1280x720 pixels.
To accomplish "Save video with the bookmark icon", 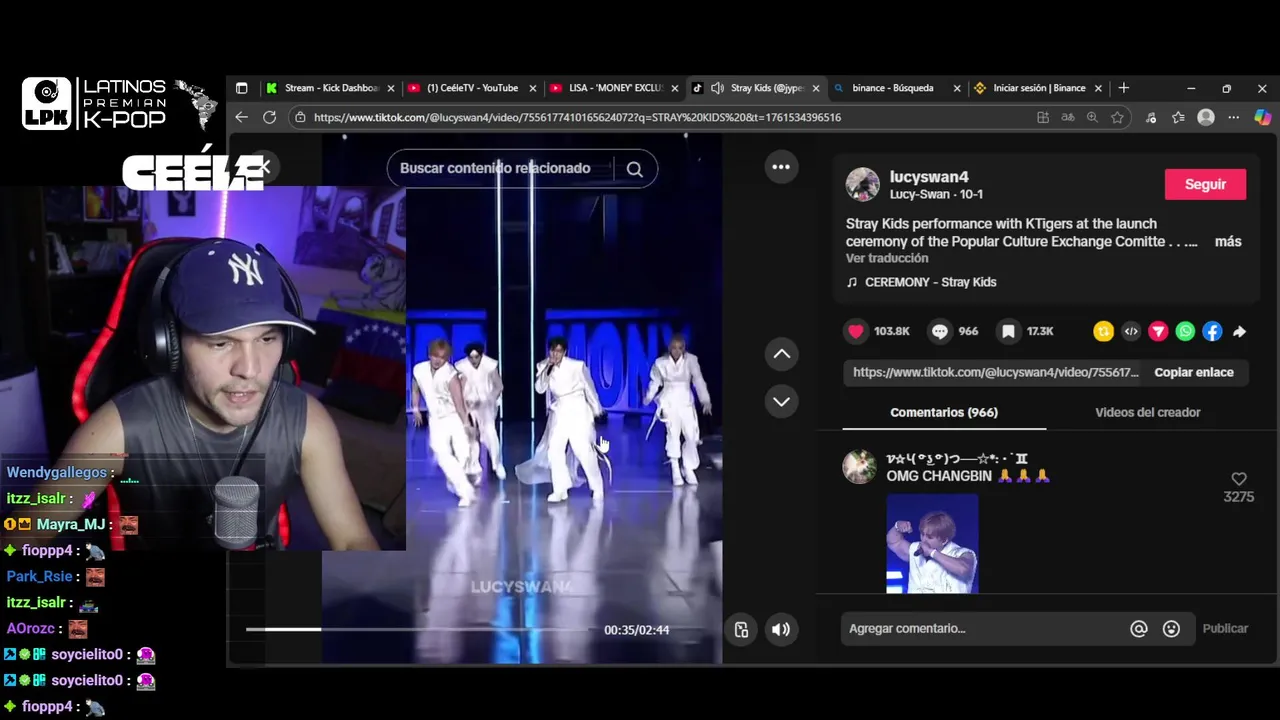I will click(1008, 331).
